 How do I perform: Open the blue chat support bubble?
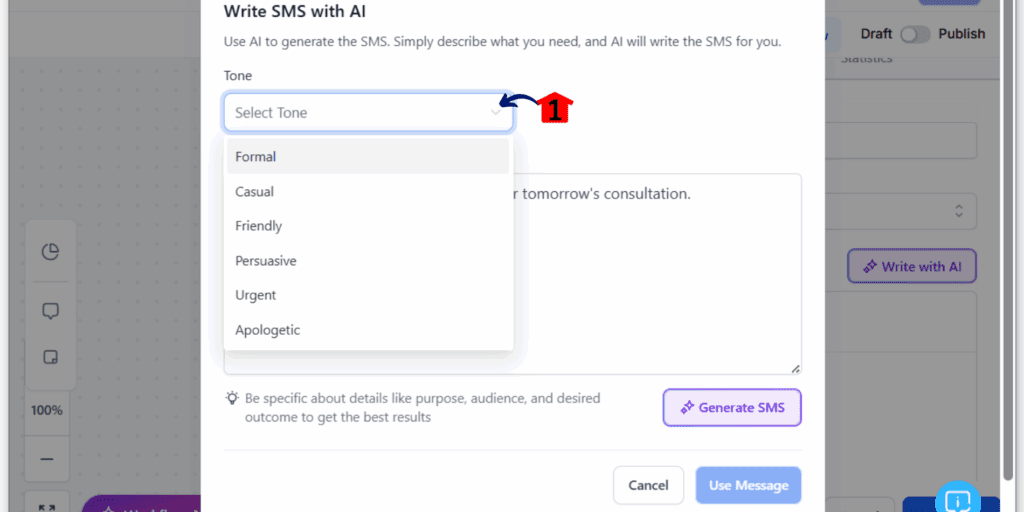point(958,500)
